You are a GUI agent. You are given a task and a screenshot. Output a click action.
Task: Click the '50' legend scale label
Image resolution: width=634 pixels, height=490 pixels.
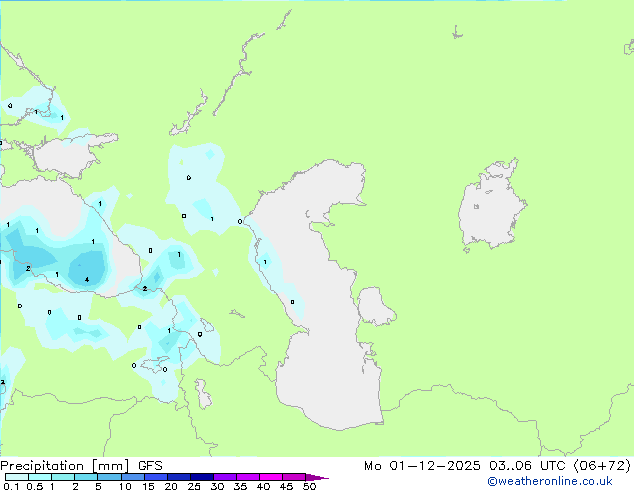click(x=309, y=486)
